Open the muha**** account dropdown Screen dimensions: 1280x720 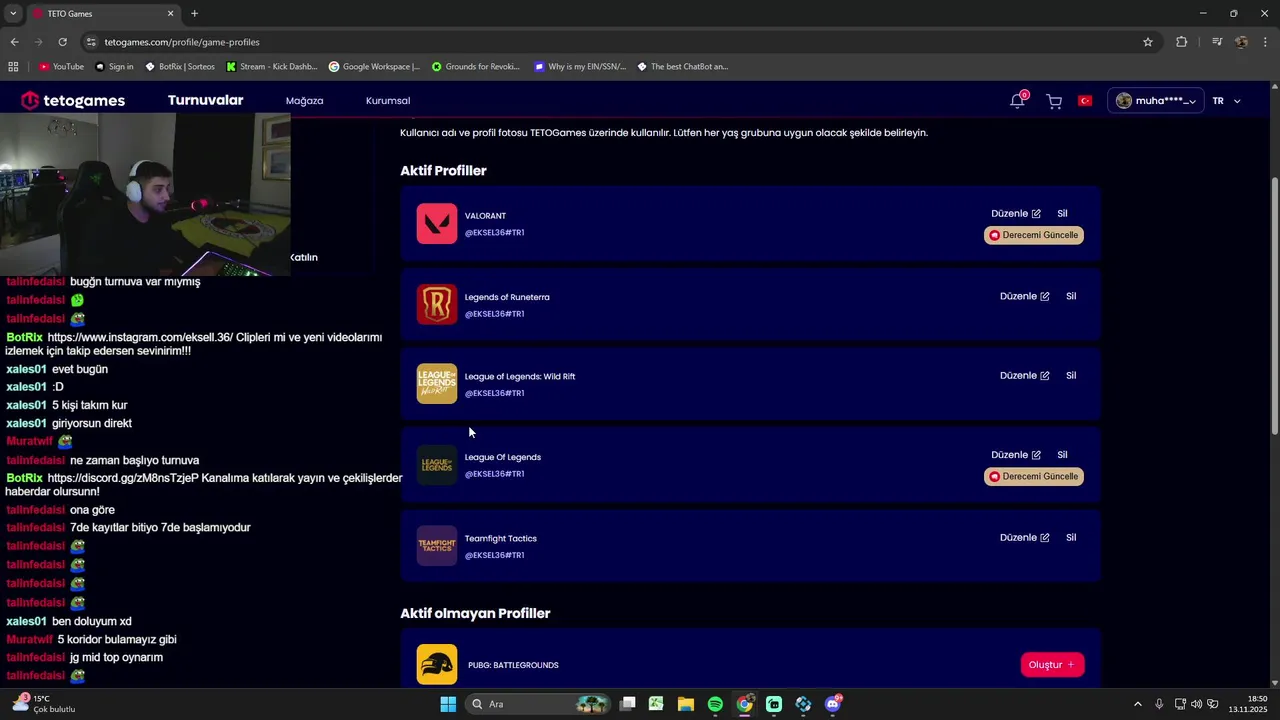click(x=1156, y=101)
